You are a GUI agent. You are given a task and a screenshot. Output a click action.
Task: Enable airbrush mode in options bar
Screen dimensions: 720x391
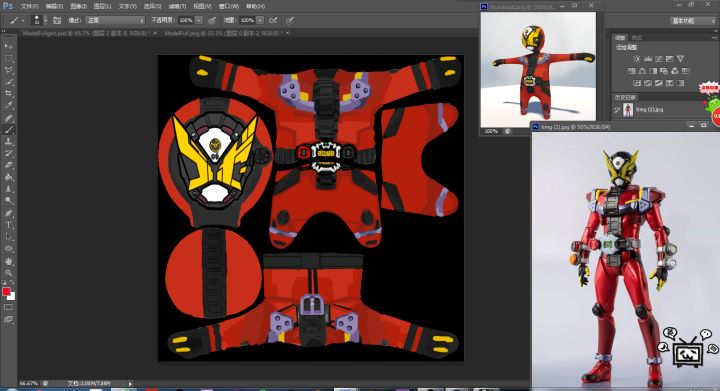click(273, 20)
